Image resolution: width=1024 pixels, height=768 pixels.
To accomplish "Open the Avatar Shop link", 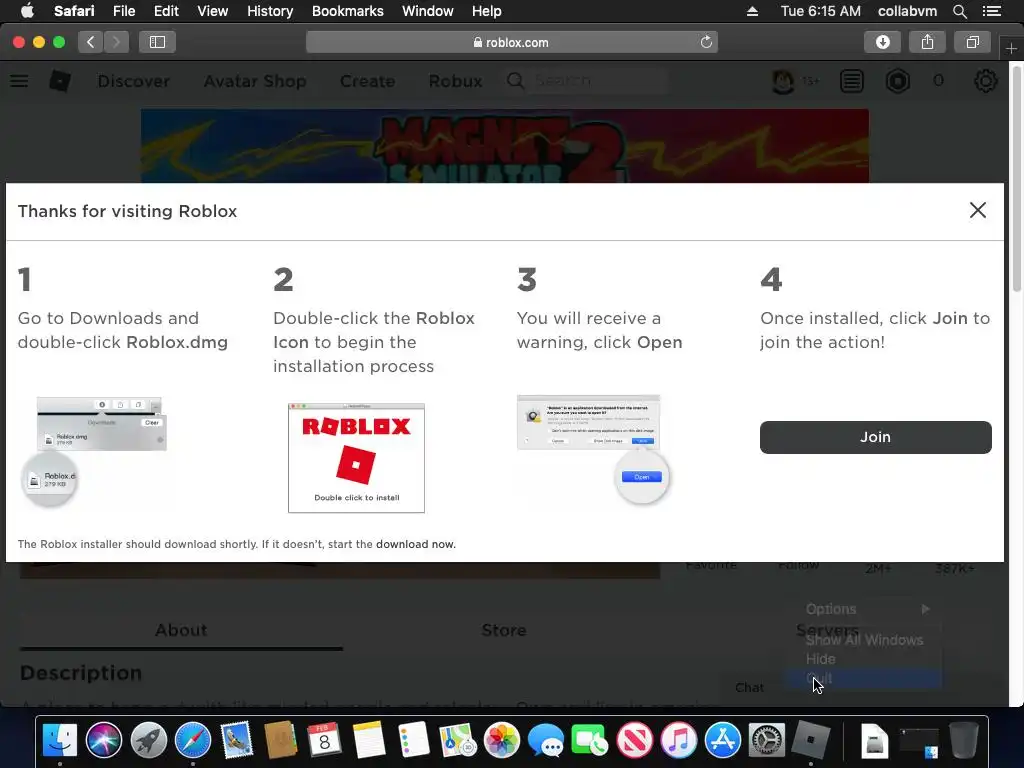I will (x=255, y=81).
